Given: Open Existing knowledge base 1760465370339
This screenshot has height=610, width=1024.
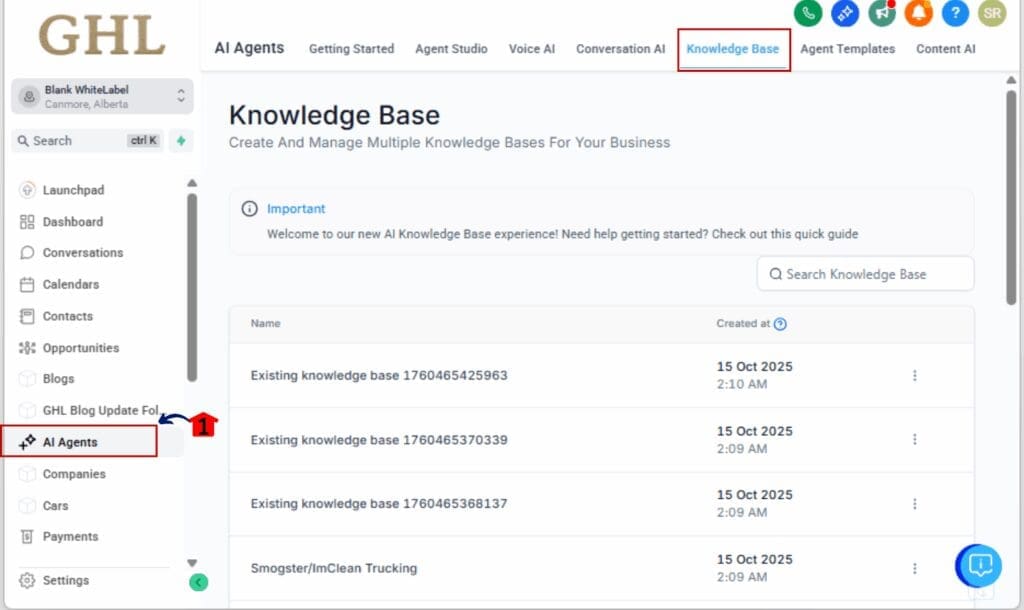Looking at the screenshot, I should click(378, 439).
